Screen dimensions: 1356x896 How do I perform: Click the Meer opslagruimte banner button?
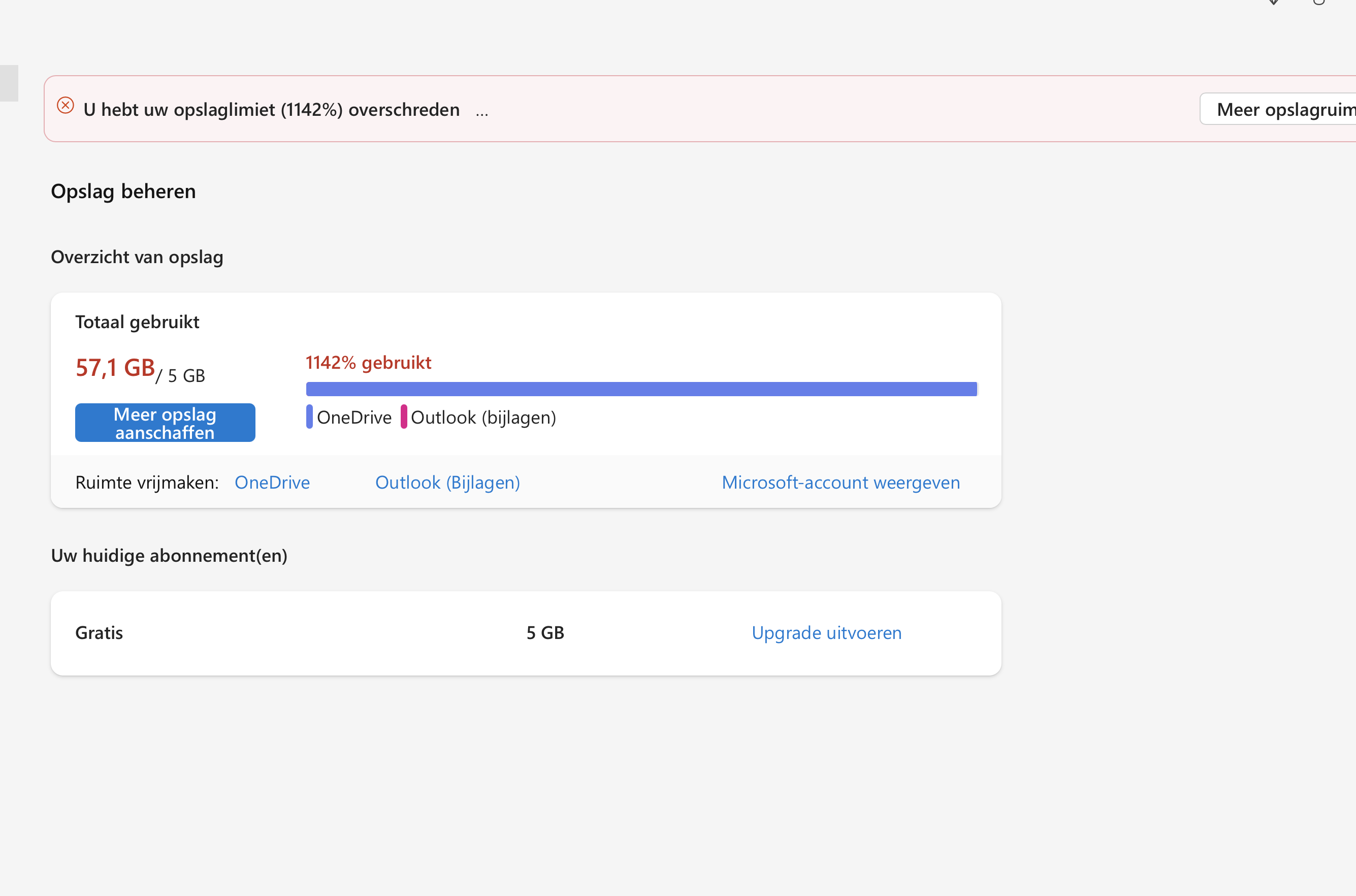pos(1278,109)
